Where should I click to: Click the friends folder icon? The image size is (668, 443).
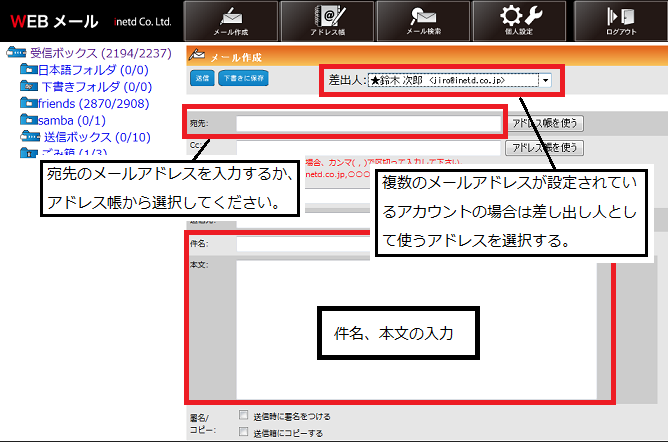[x=29, y=103]
